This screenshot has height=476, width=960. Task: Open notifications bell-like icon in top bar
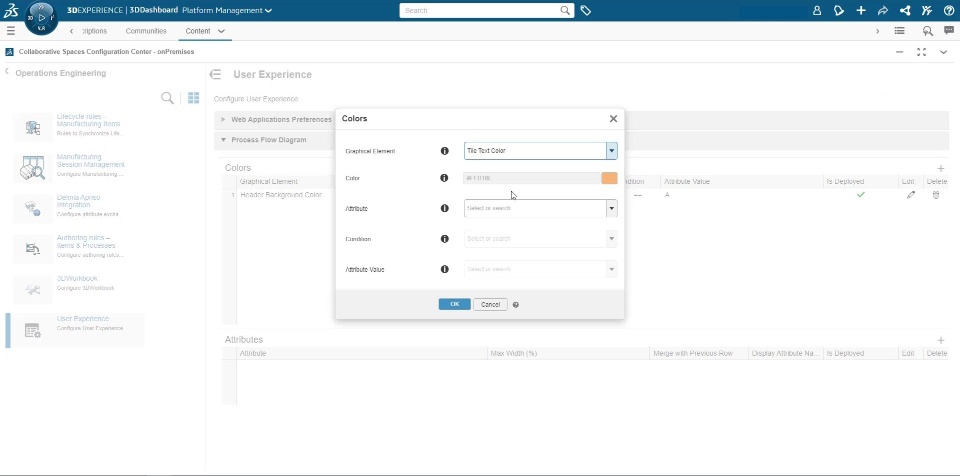tap(839, 10)
